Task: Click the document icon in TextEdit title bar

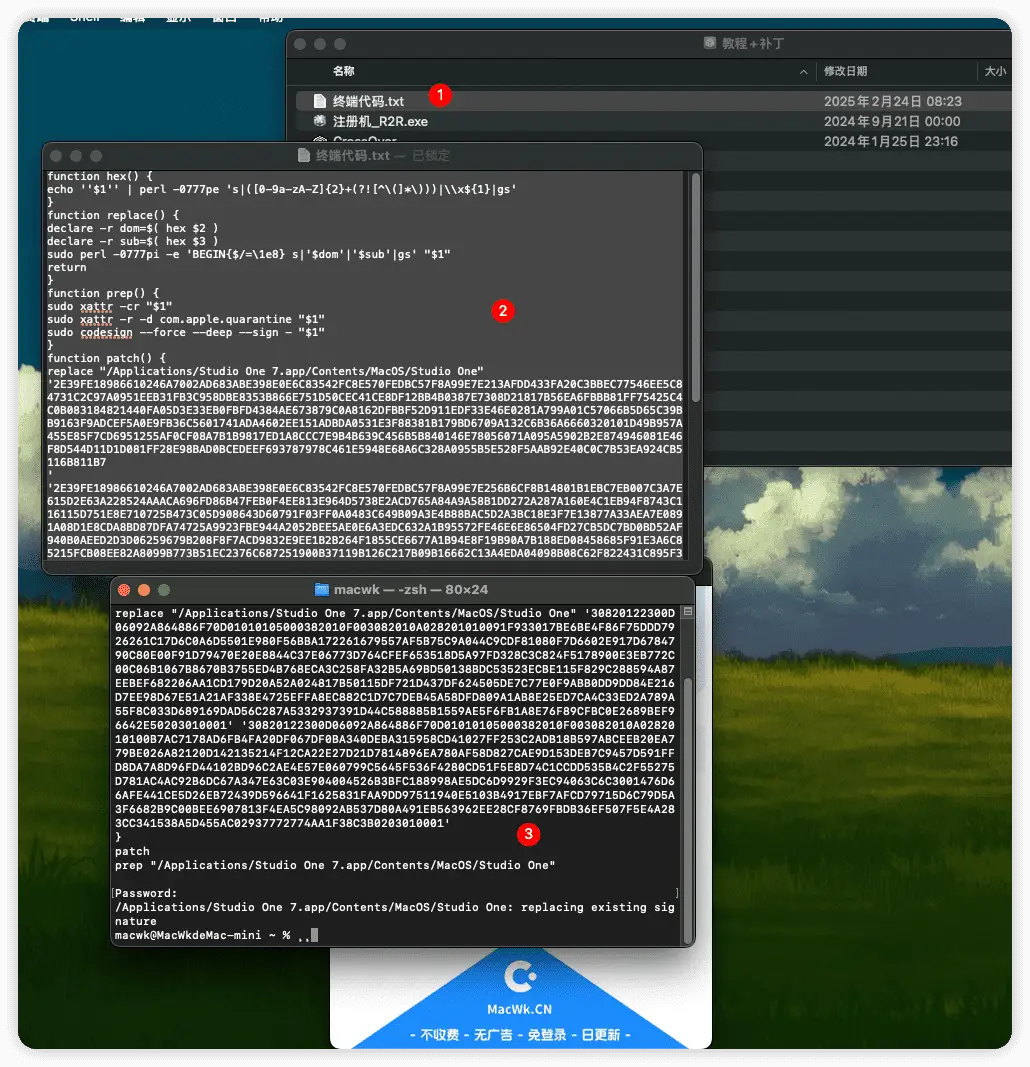Action: coord(305,156)
